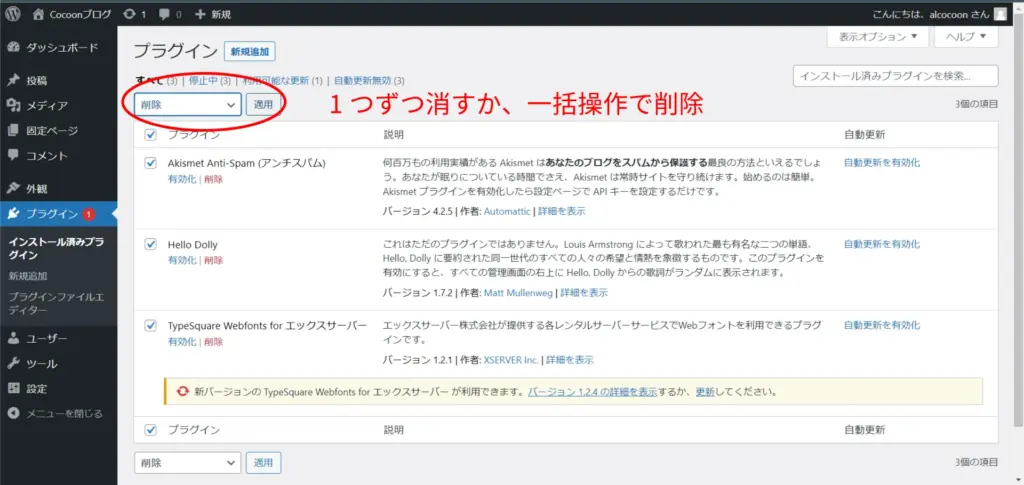1024x485 pixels.
Task: Click 新規追加 button beside page title
Action: click(x=250, y=52)
